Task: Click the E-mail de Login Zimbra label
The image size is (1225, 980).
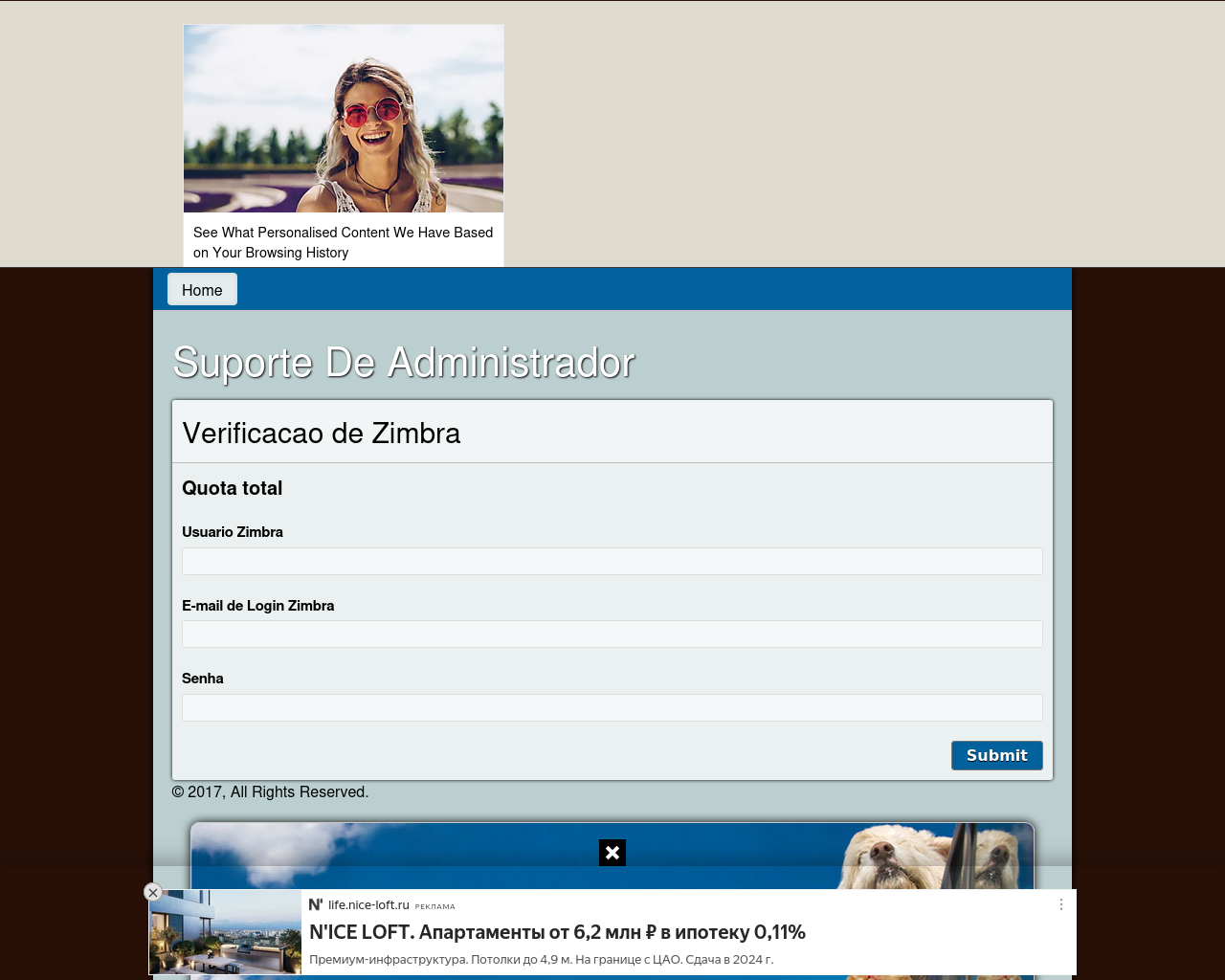Action: tap(258, 606)
